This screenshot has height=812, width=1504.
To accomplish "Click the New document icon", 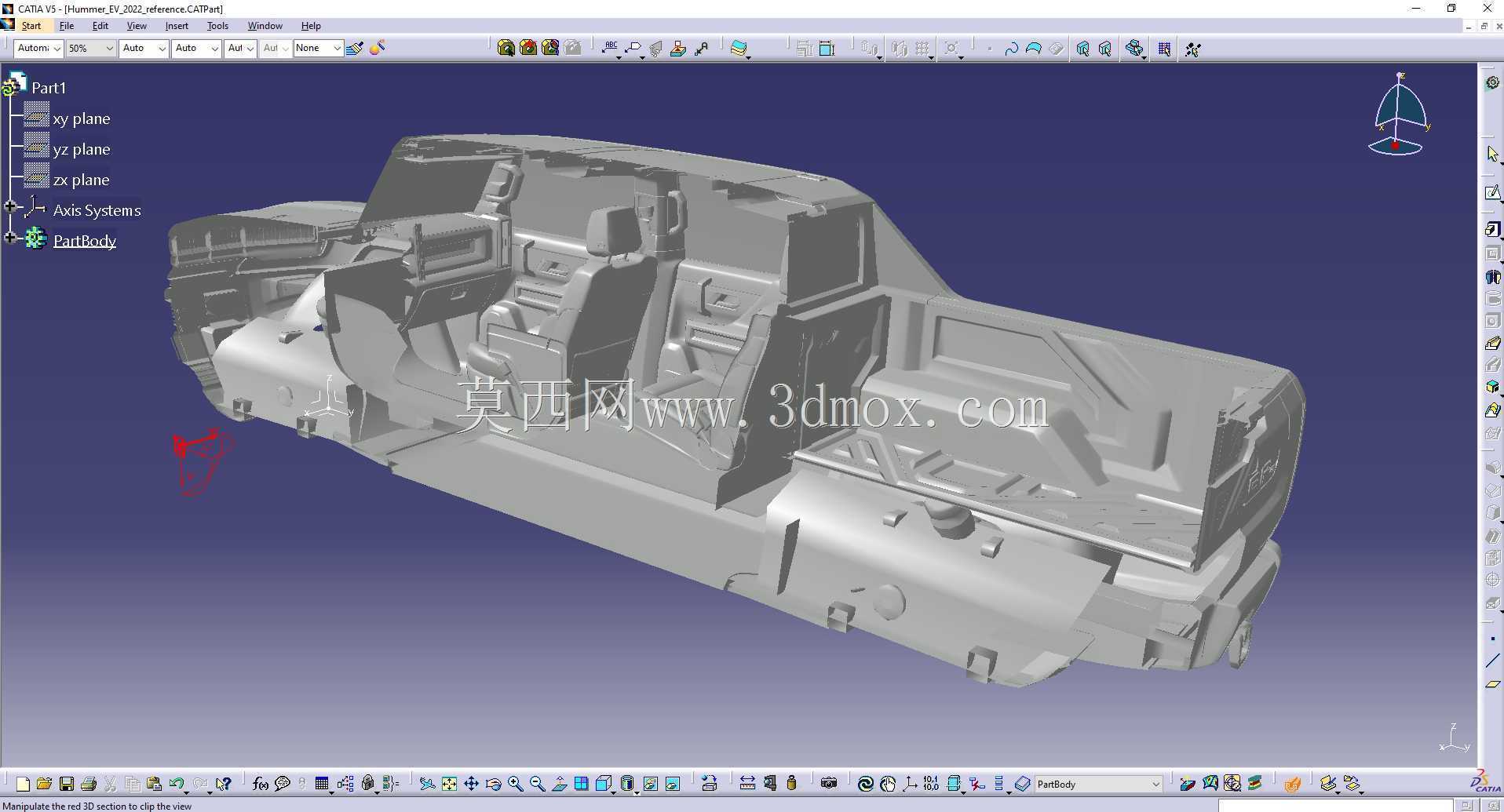I will [23, 784].
